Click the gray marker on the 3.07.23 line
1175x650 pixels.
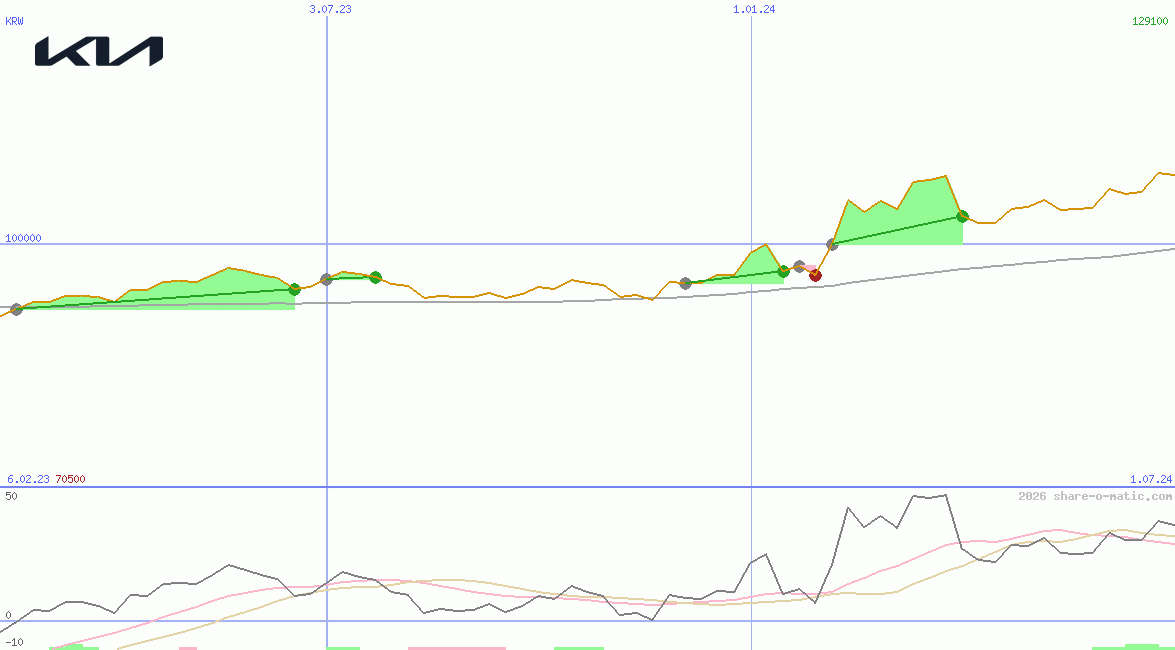(326, 279)
